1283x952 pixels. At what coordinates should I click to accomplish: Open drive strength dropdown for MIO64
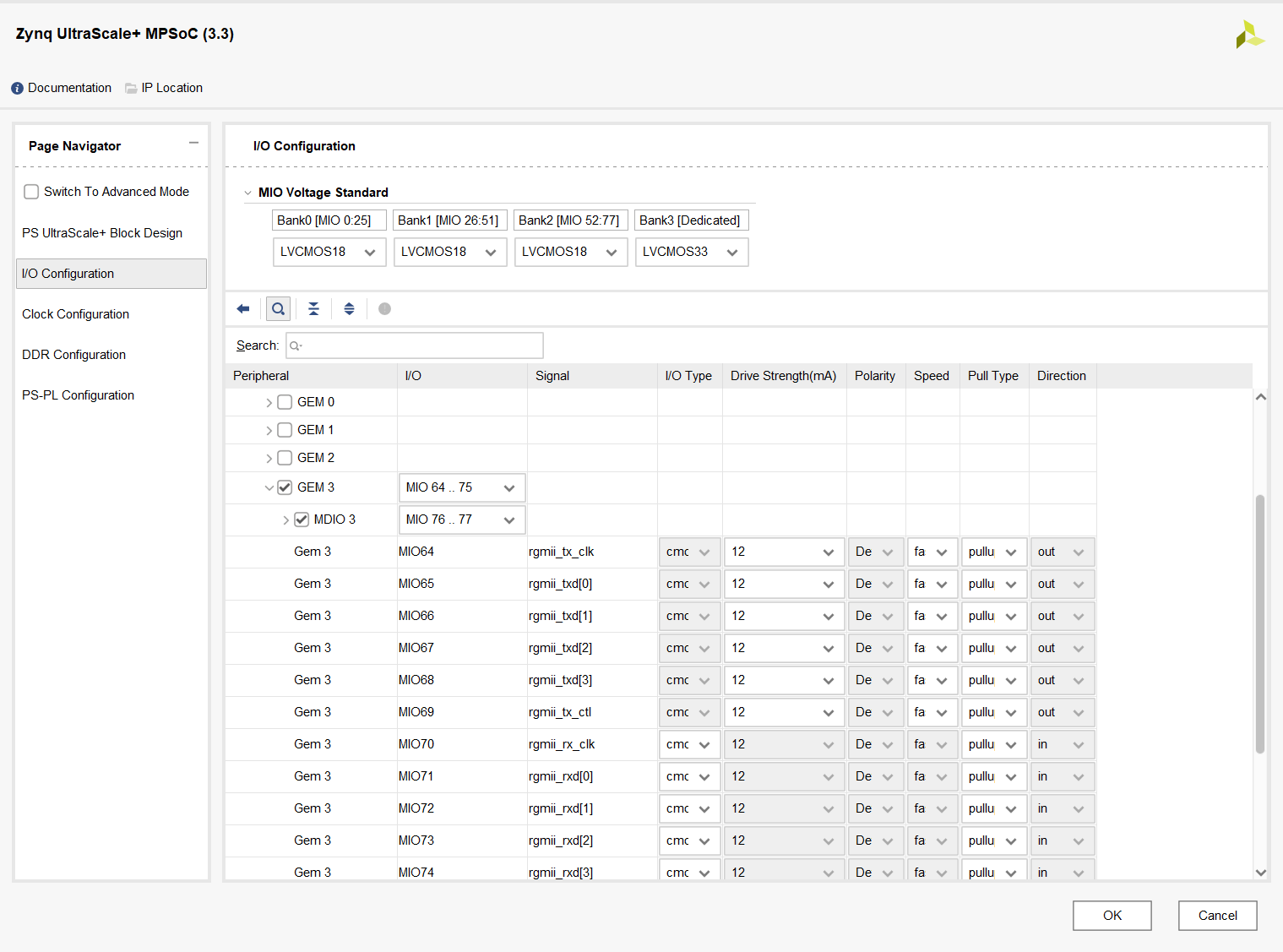784,552
